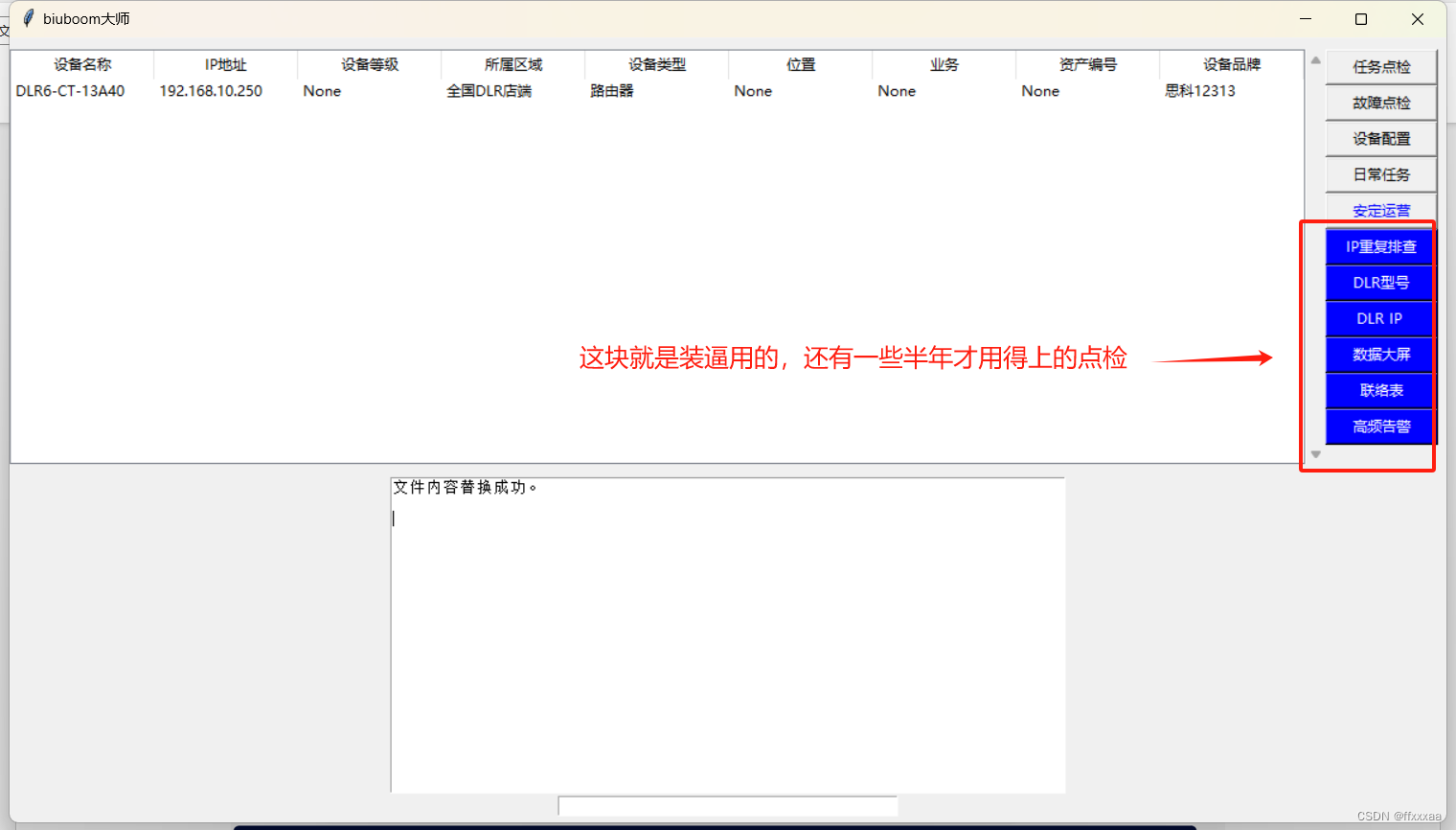Click inside the output log text area
Viewport: 1456px width, 830px height.
click(728, 634)
